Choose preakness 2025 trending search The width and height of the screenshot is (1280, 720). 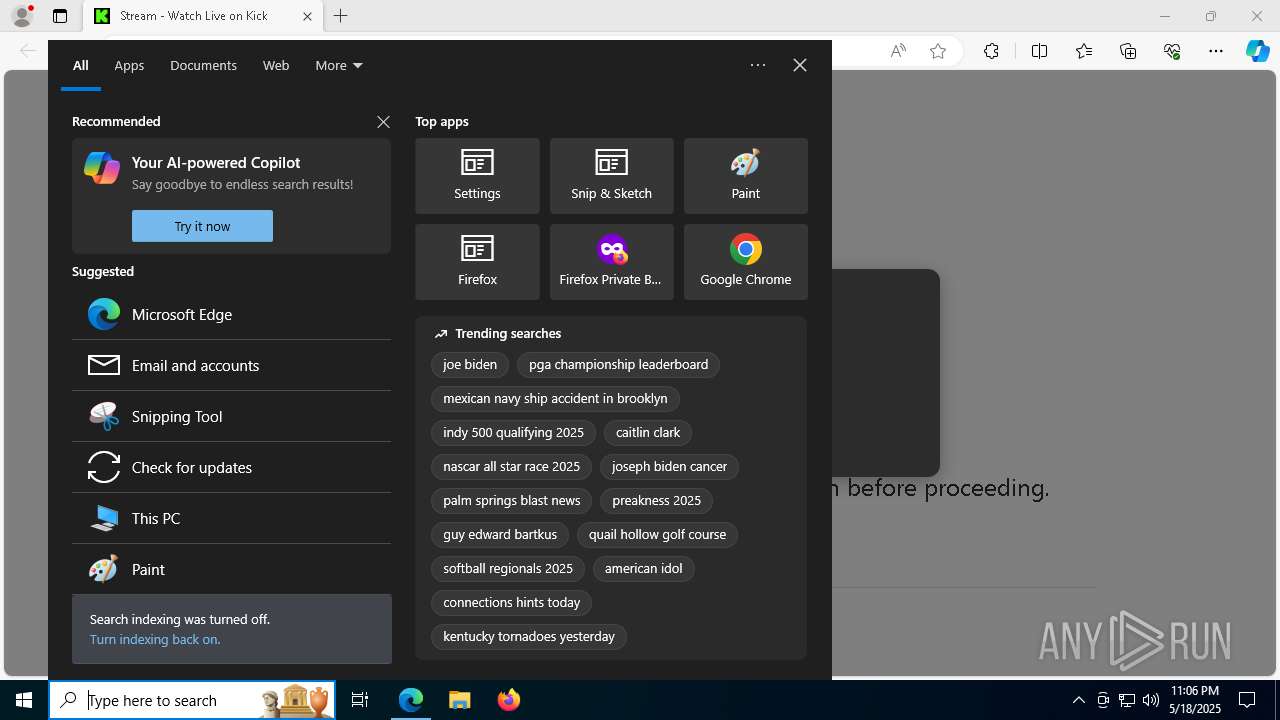tap(656, 501)
